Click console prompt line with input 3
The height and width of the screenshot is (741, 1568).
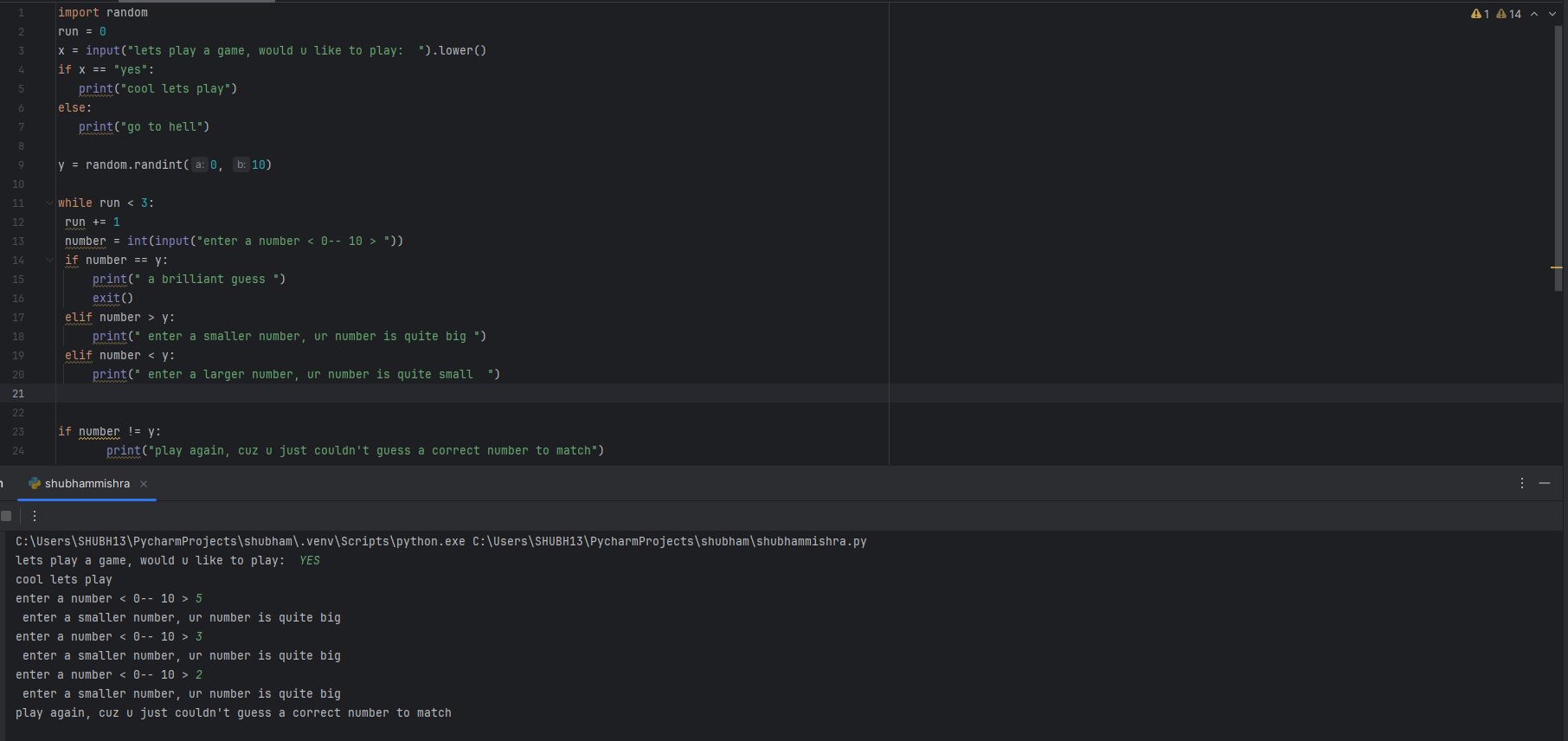click(x=109, y=637)
